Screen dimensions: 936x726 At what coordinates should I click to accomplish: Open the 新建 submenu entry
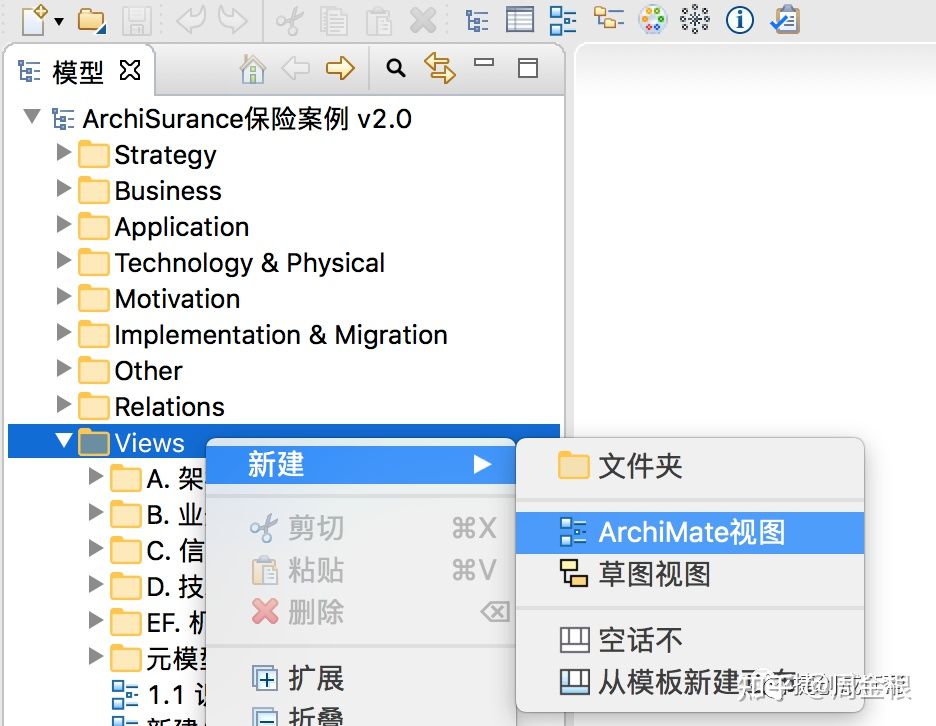[361, 464]
